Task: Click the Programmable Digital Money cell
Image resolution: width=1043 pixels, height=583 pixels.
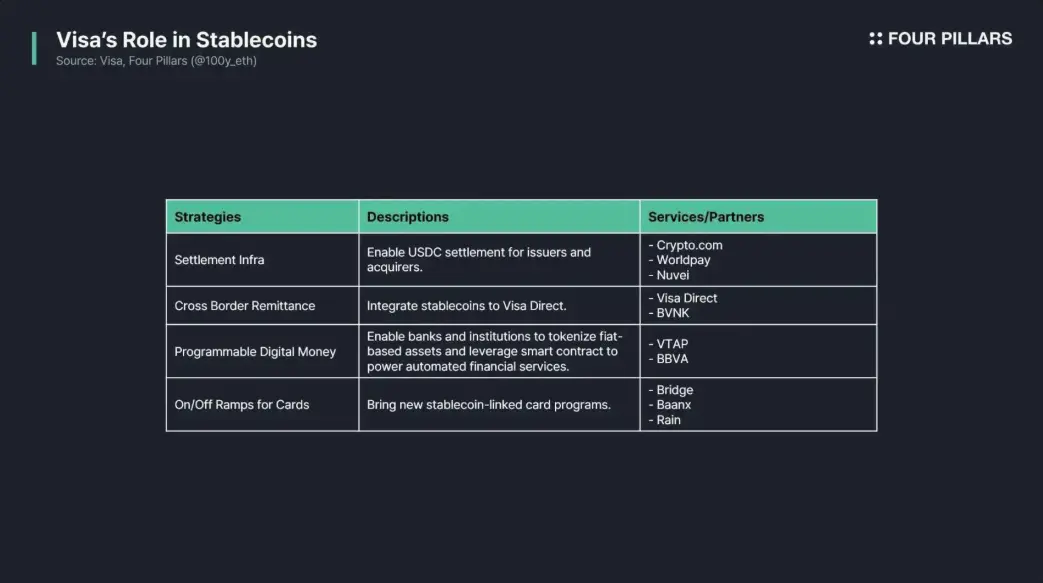Action: pos(262,351)
